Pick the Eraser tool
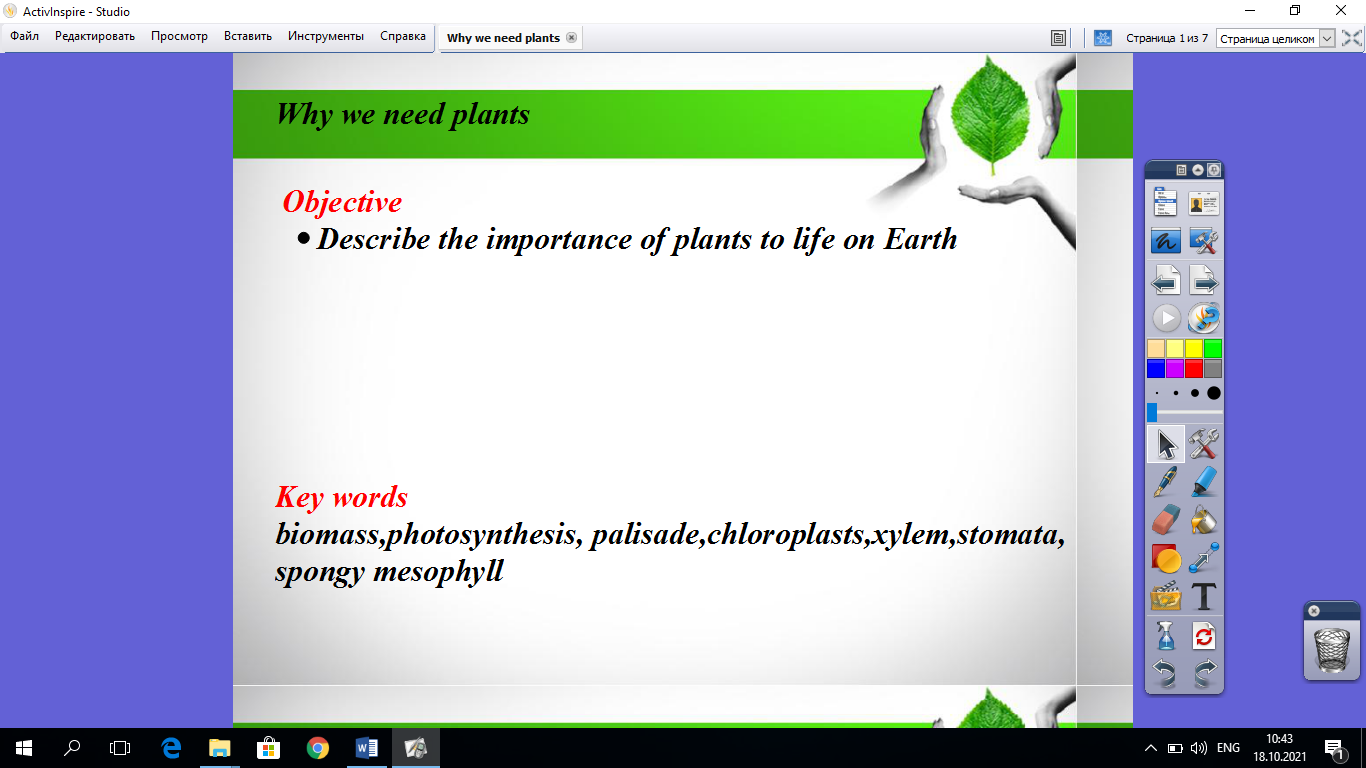 1165,520
